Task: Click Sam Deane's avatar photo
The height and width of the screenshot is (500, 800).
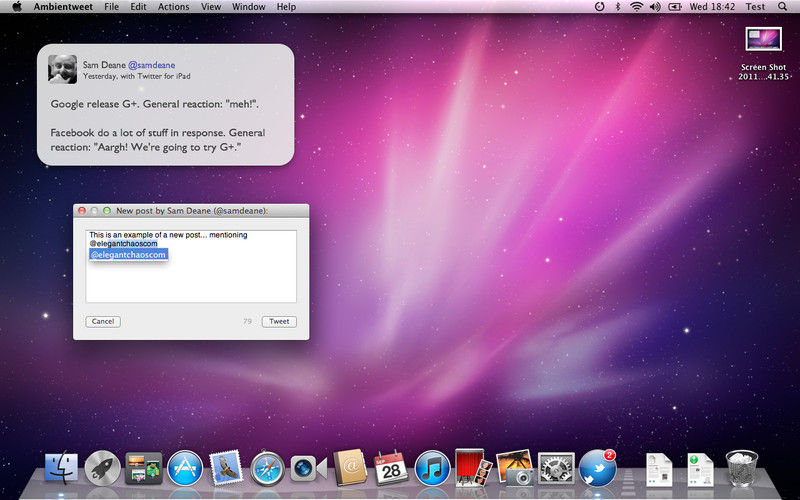Action: coord(62,69)
